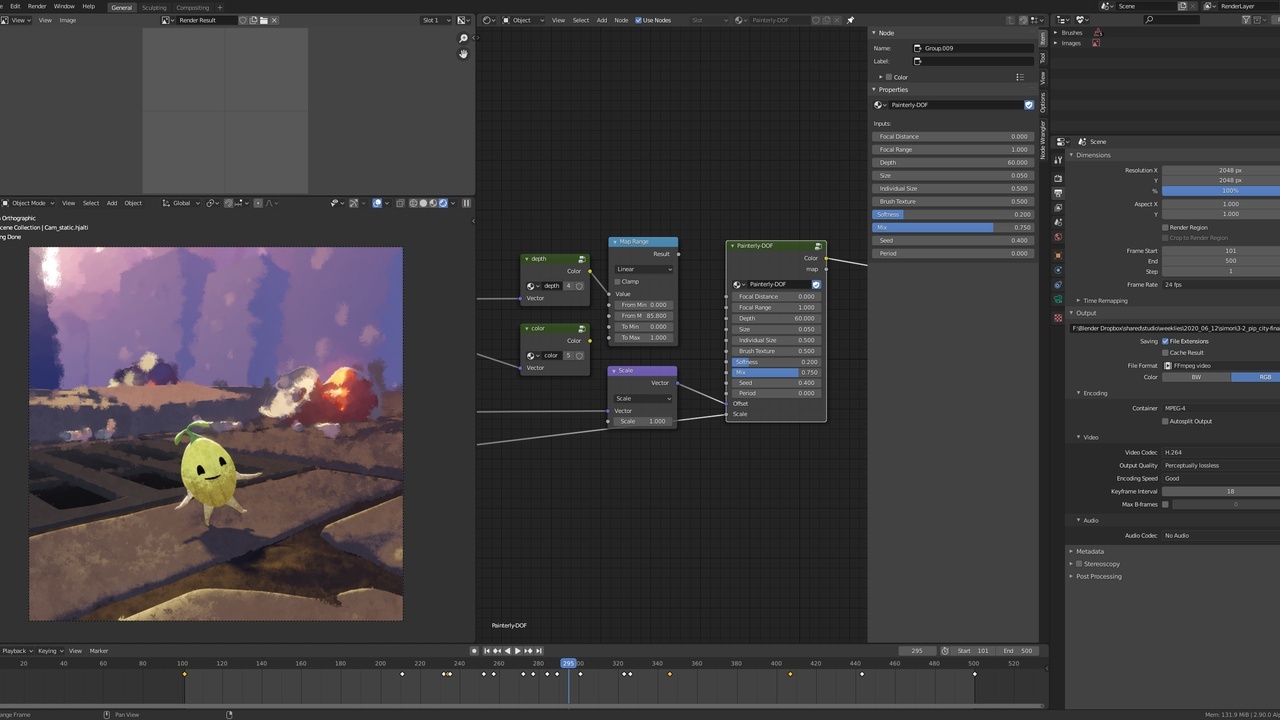The image size is (1280, 720).
Task: Open the Tool properties wrench tab
Action: (1058, 160)
